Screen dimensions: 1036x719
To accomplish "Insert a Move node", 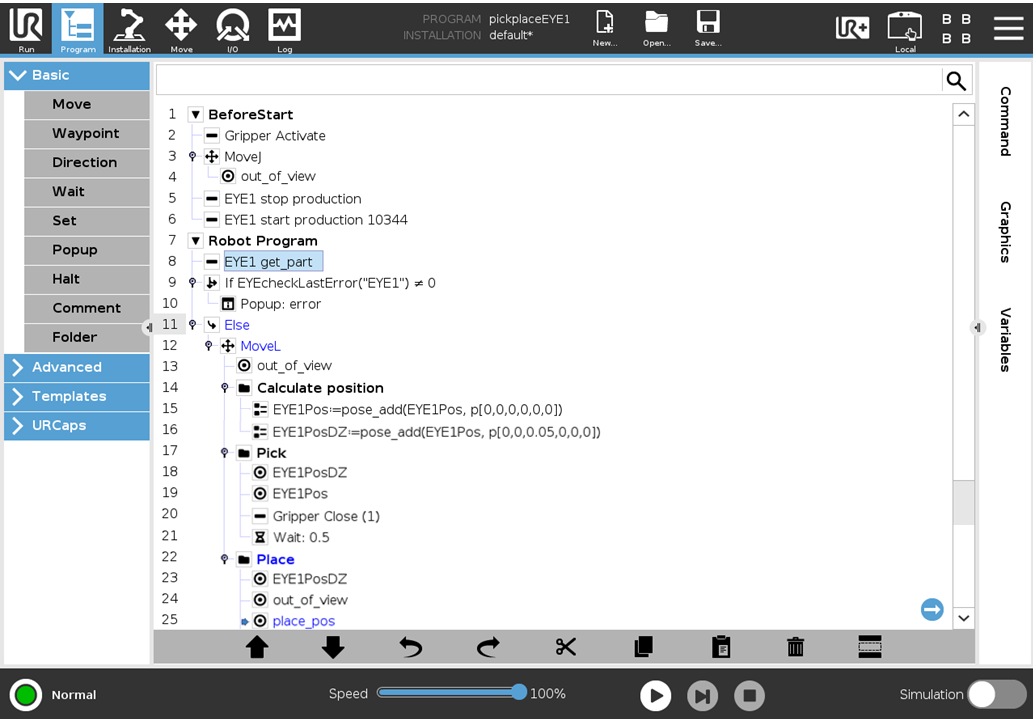I will pyautogui.click(x=87, y=104).
